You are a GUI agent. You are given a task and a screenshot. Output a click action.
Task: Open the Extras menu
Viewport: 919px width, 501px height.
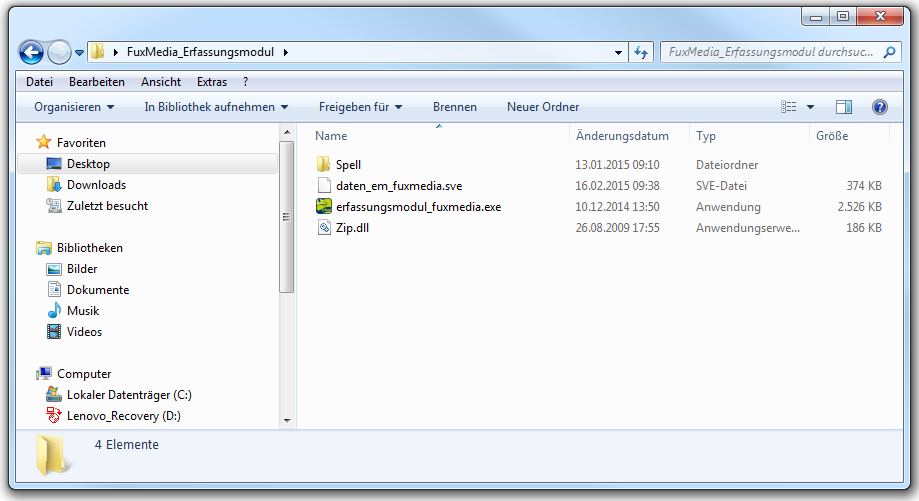click(212, 82)
